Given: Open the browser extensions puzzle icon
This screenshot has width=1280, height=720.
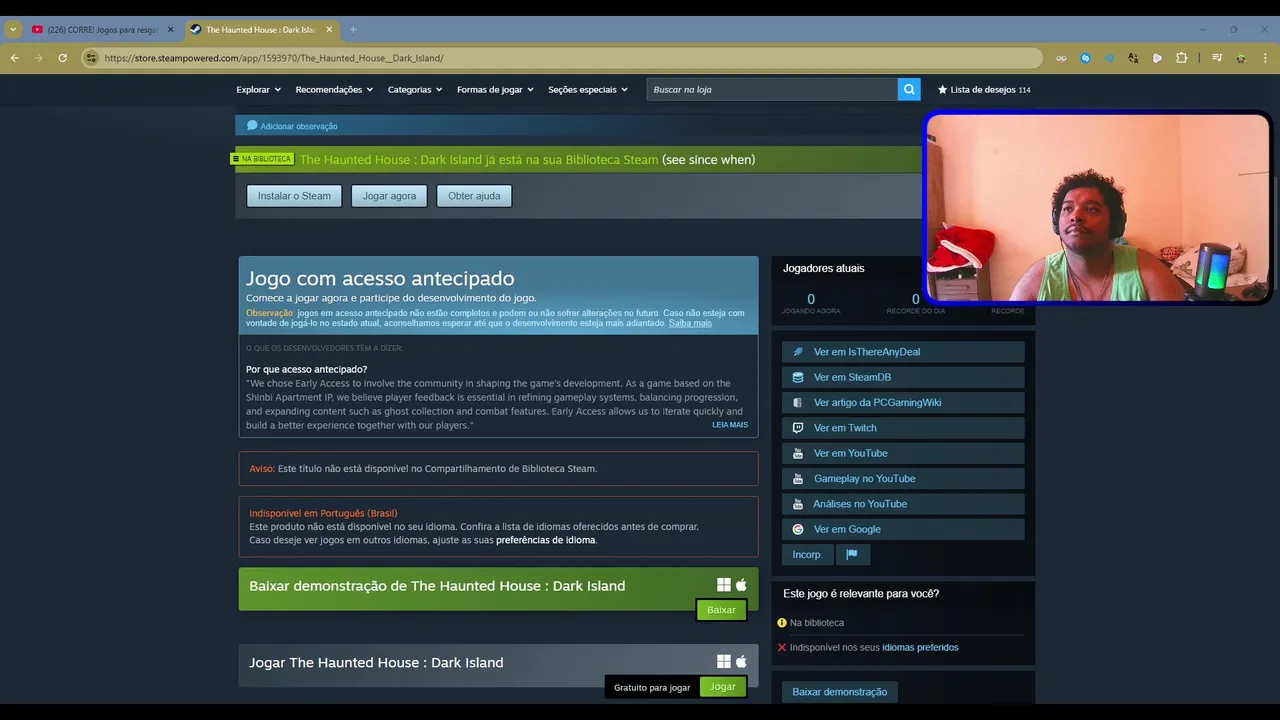Looking at the screenshot, I should 1181,58.
